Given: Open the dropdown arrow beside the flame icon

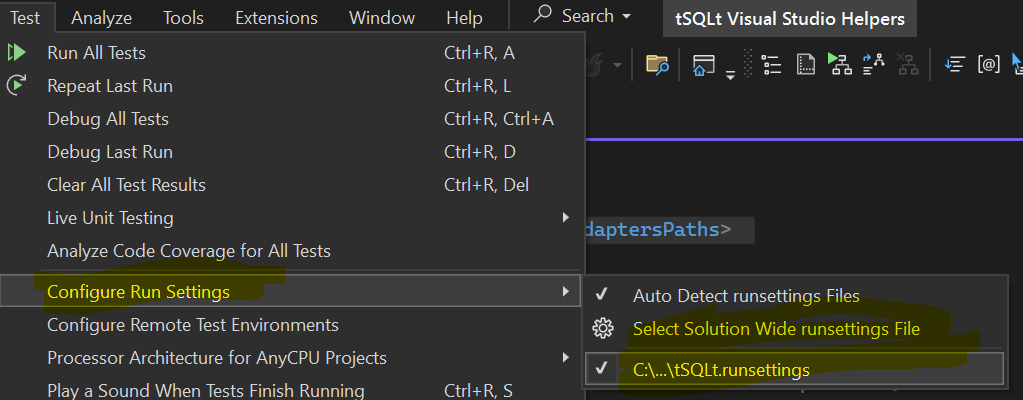Looking at the screenshot, I should click(617, 65).
